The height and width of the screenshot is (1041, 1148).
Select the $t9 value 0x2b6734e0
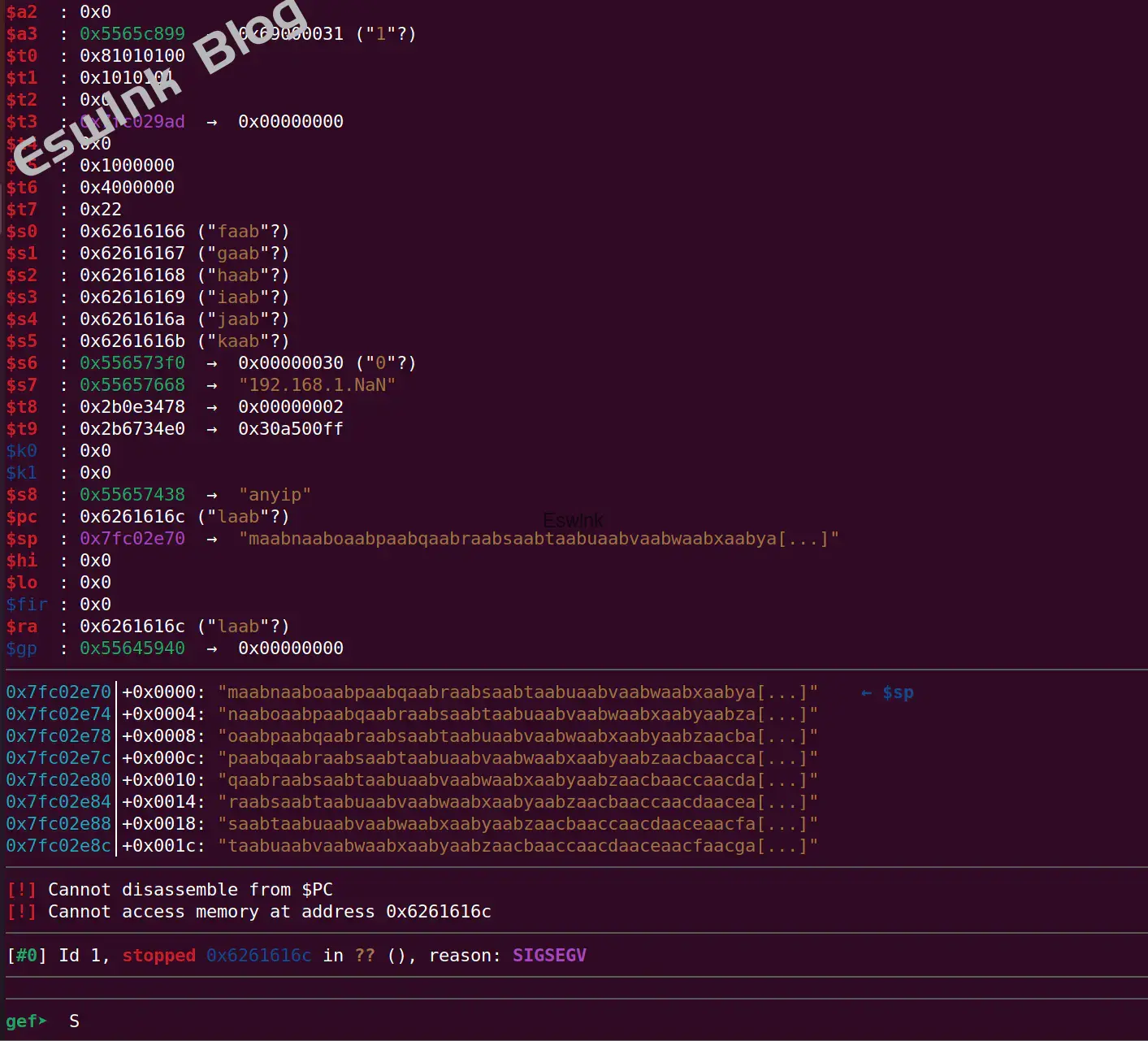coord(132,429)
